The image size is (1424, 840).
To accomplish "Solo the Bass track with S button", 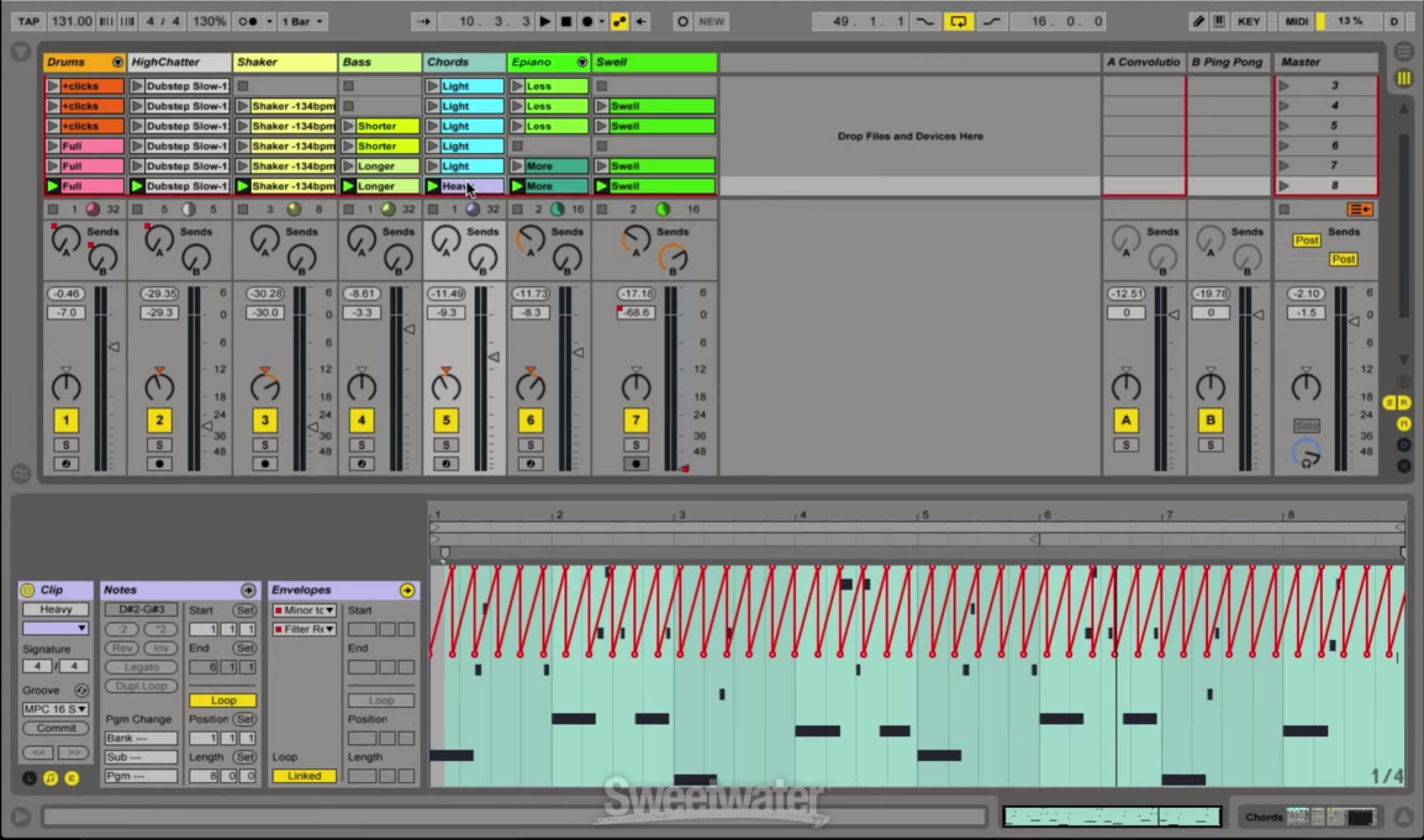I will click(362, 445).
